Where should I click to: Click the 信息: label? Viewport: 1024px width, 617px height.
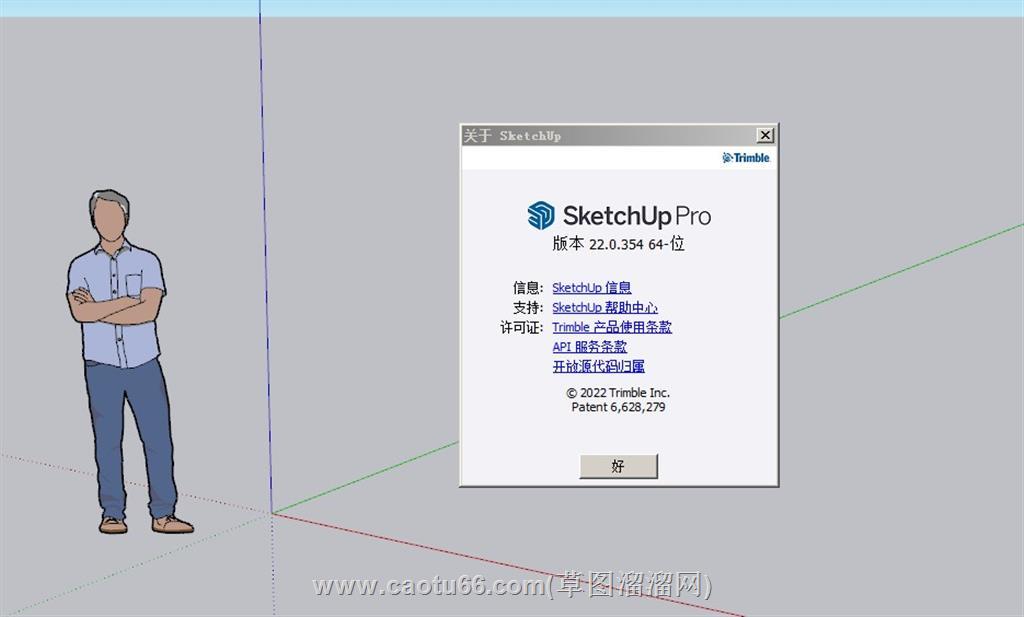click(x=528, y=287)
